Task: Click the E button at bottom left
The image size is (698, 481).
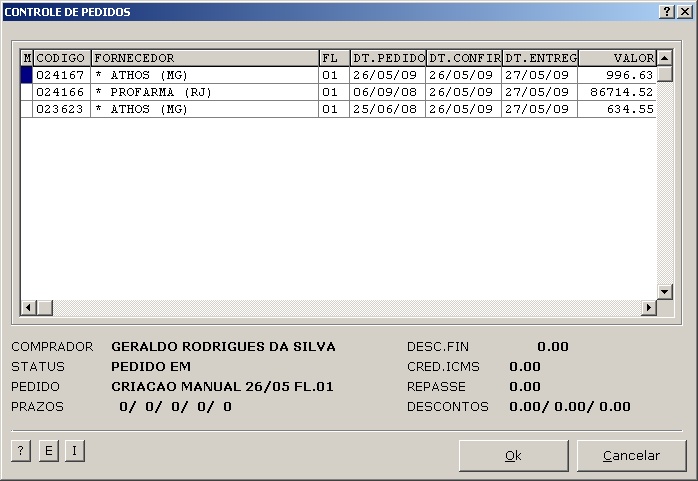Action: click(47, 451)
